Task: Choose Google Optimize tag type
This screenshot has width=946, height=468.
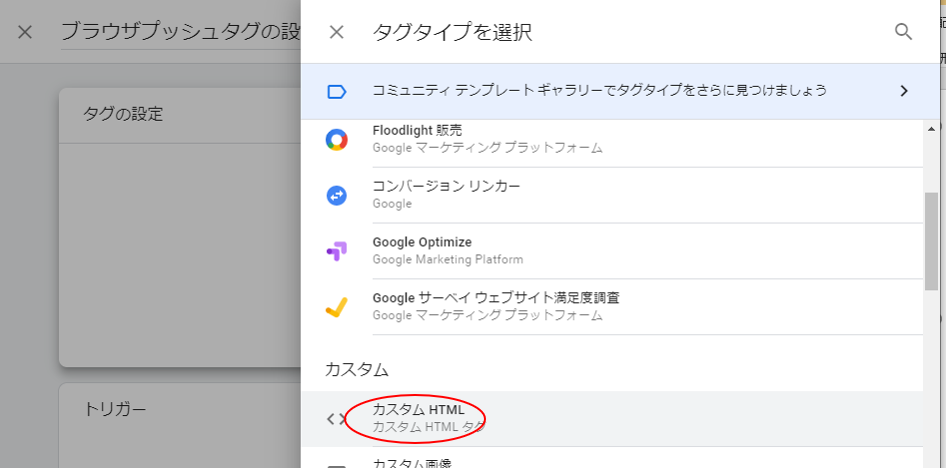Action: 611,251
